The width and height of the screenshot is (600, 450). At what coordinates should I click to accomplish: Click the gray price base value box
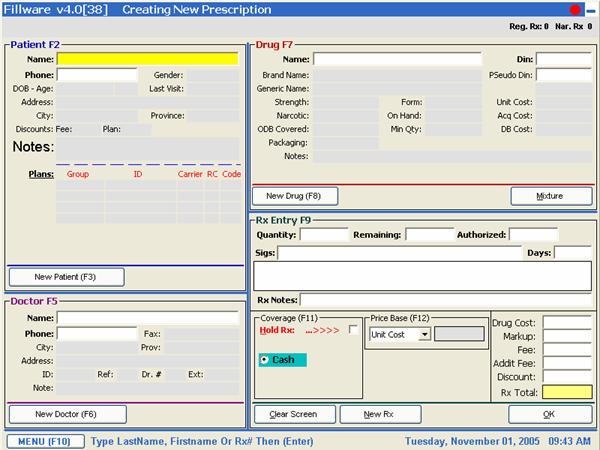(459, 334)
